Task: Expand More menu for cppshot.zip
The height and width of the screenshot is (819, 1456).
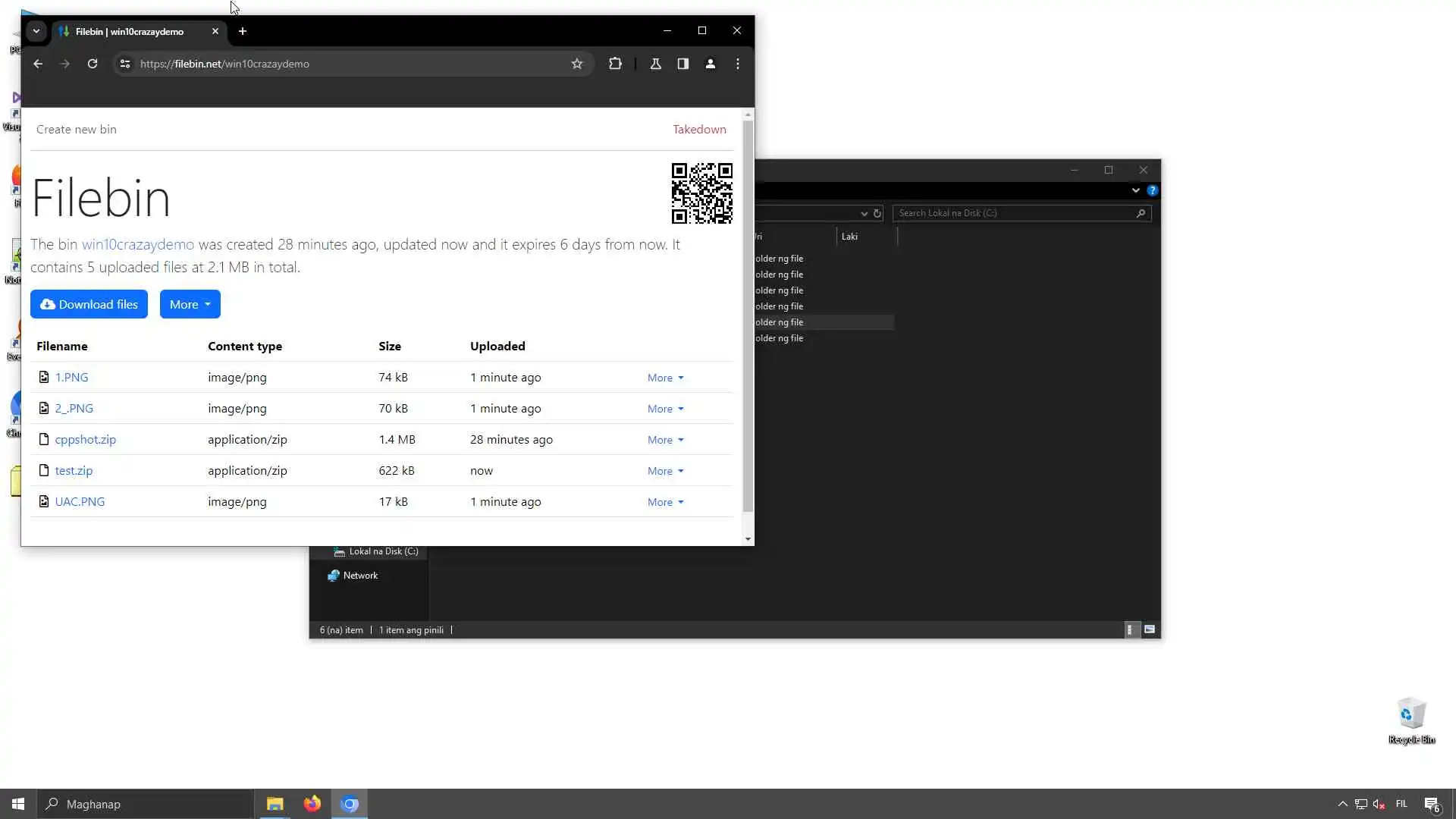Action: point(665,440)
